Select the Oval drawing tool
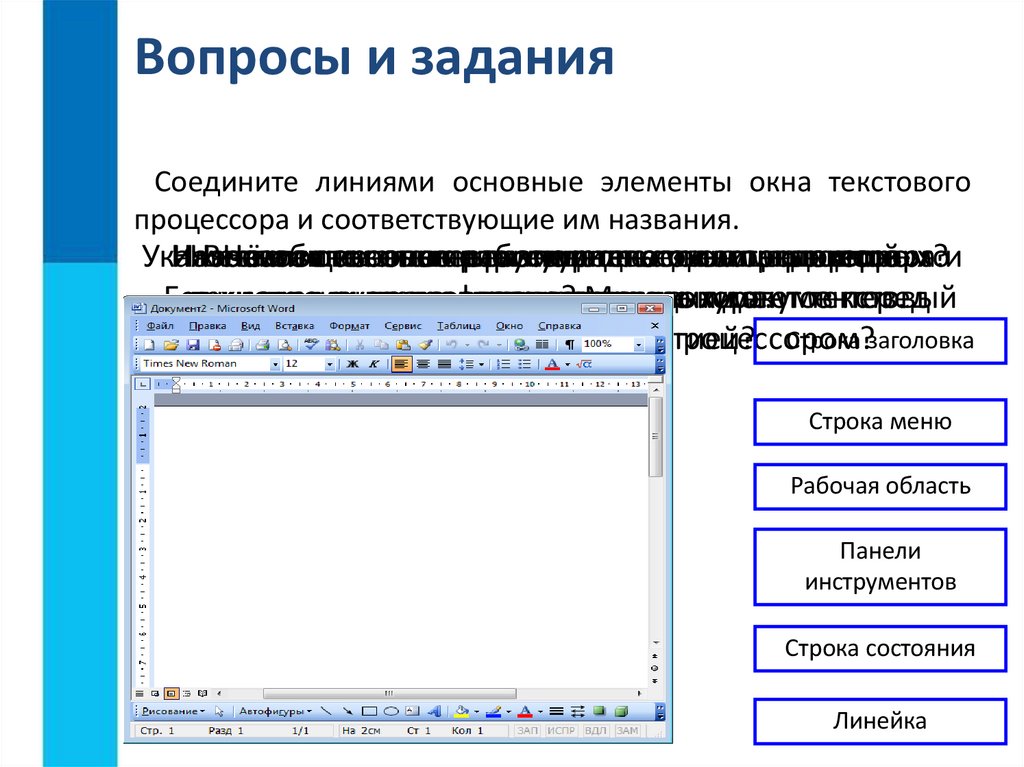This screenshot has height=767, width=1024. (391, 711)
